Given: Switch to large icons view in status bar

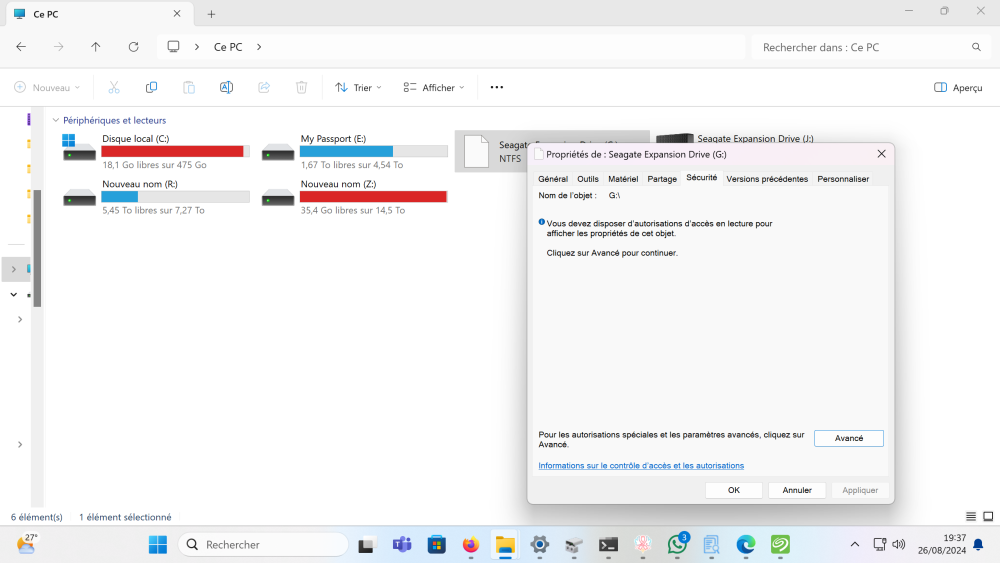Looking at the screenshot, I should coord(989,517).
